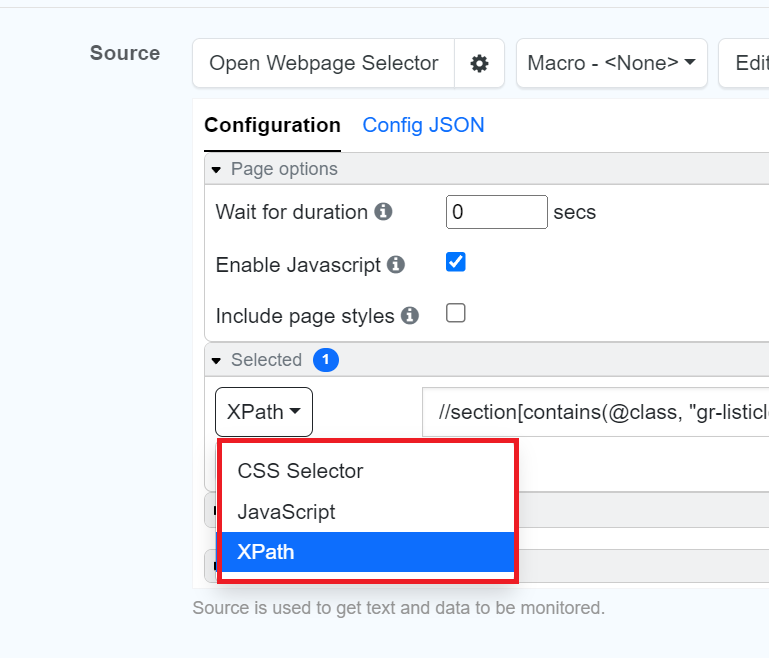
Task: Enable the Include page styles checkbox
Action: click(456, 314)
